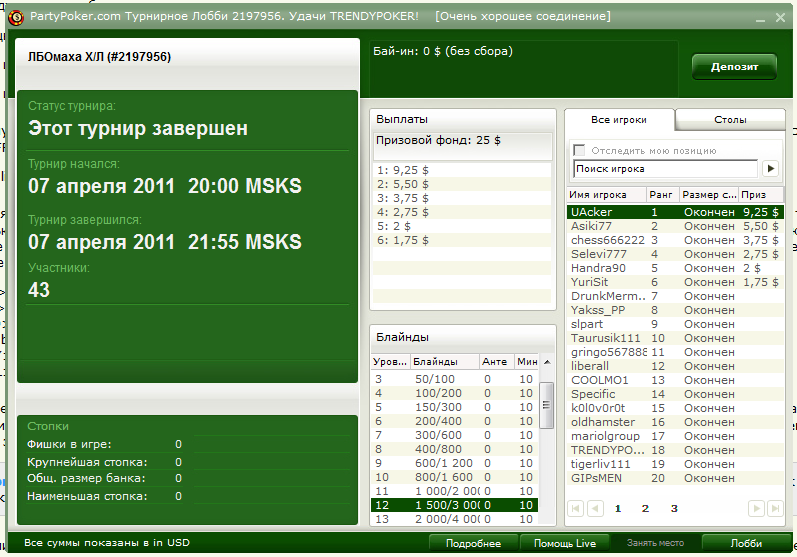Select player GIPsMEN row

(x=675, y=478)
